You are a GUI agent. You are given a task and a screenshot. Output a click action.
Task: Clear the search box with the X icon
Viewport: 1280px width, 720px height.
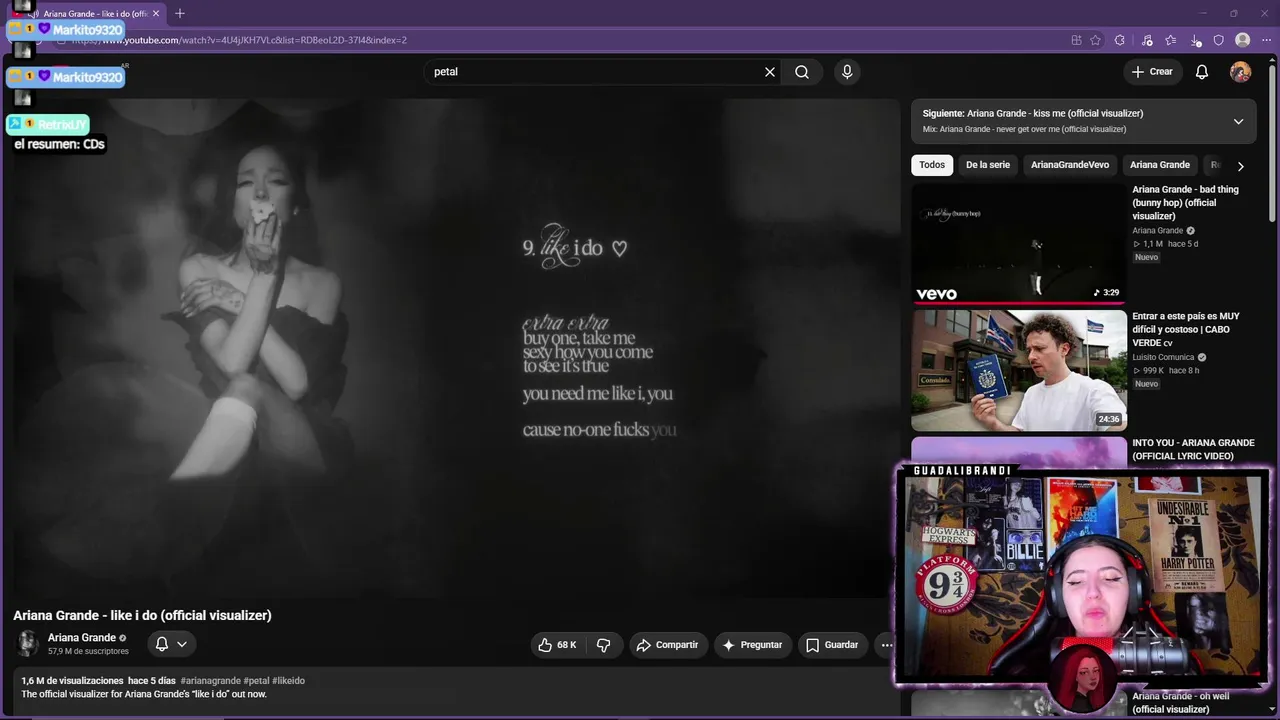(770, 72)
